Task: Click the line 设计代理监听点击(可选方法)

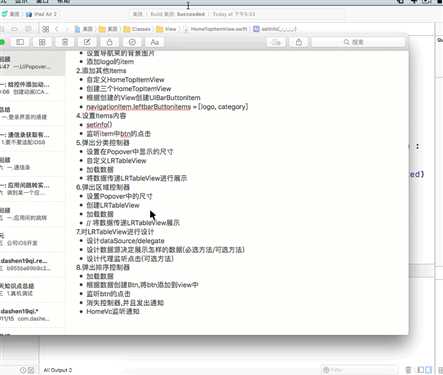Action: click(130, 259)
